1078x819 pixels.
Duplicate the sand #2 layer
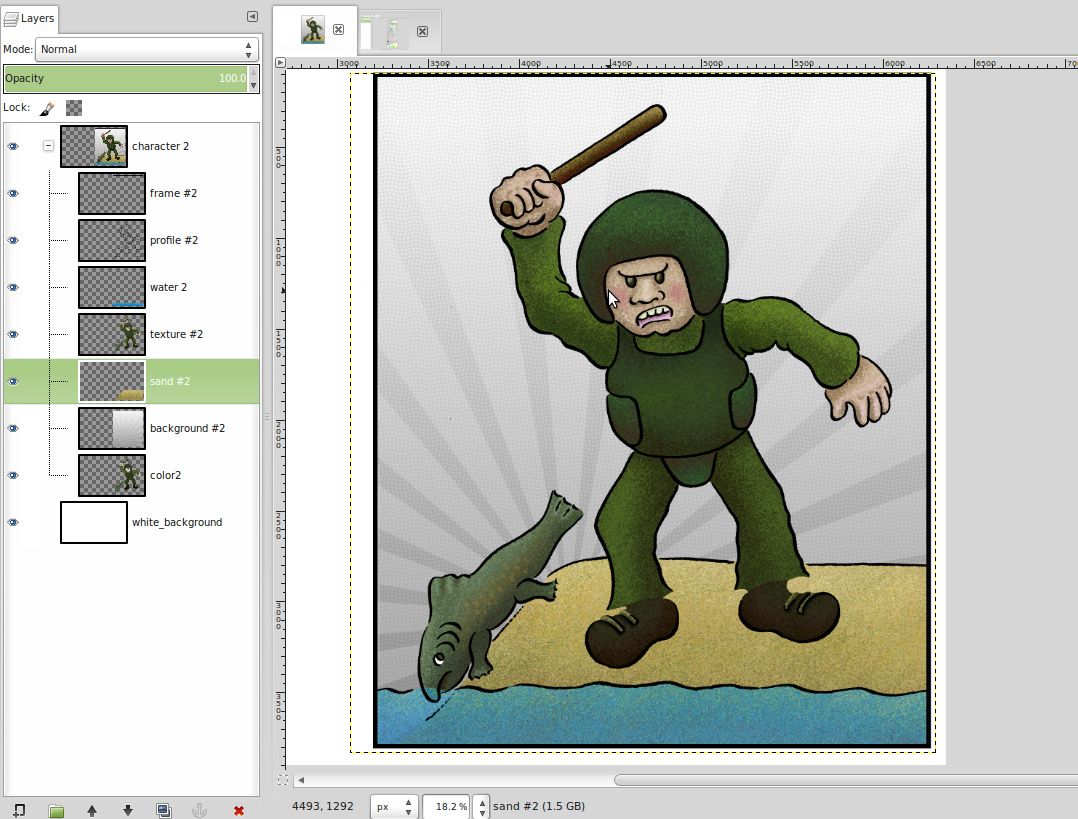pos(163,808)
